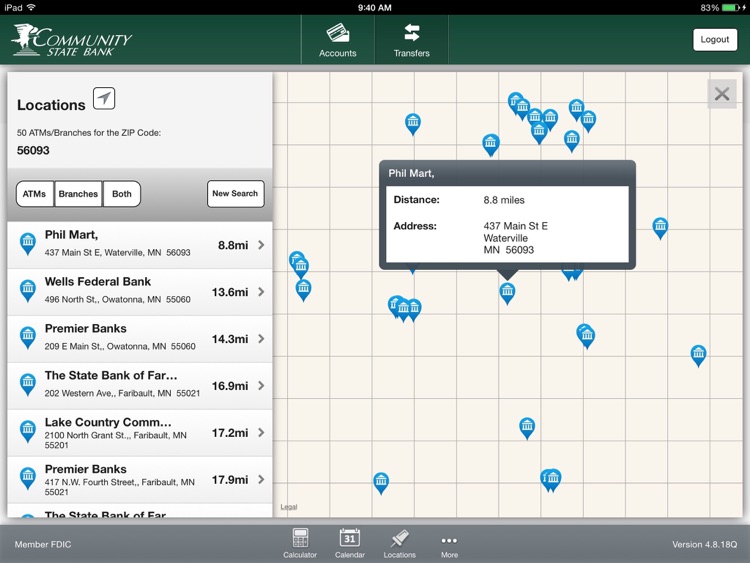Open Calculator from bottom toolbar
Image resolution: width=750 pixels, height=563 pixels.
(x=300, y=544)
